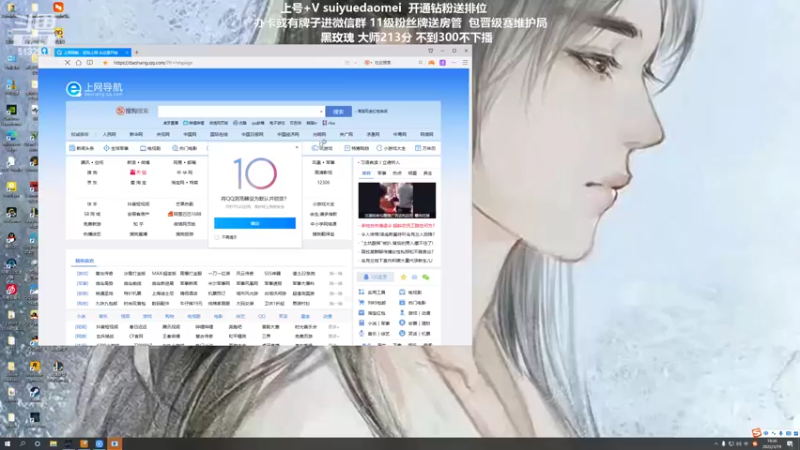Open a new browser tab with plus

click(137, 52)
